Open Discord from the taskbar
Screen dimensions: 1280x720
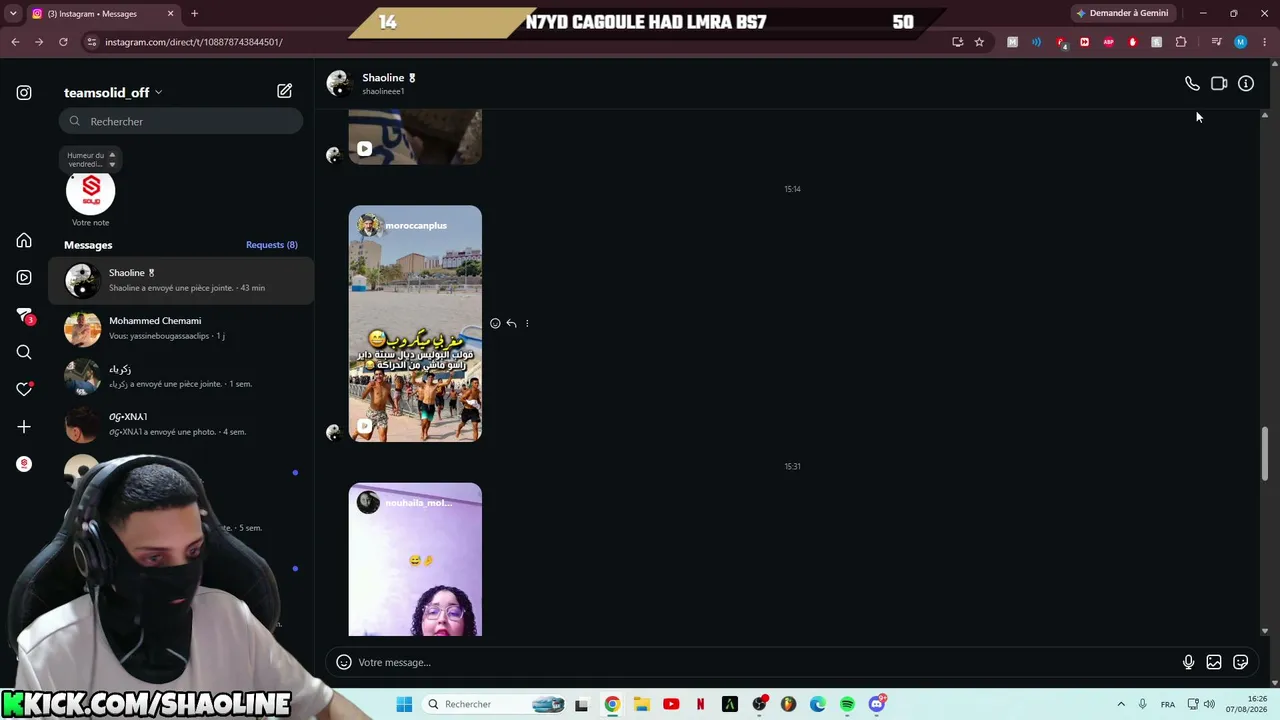[877, 704]
